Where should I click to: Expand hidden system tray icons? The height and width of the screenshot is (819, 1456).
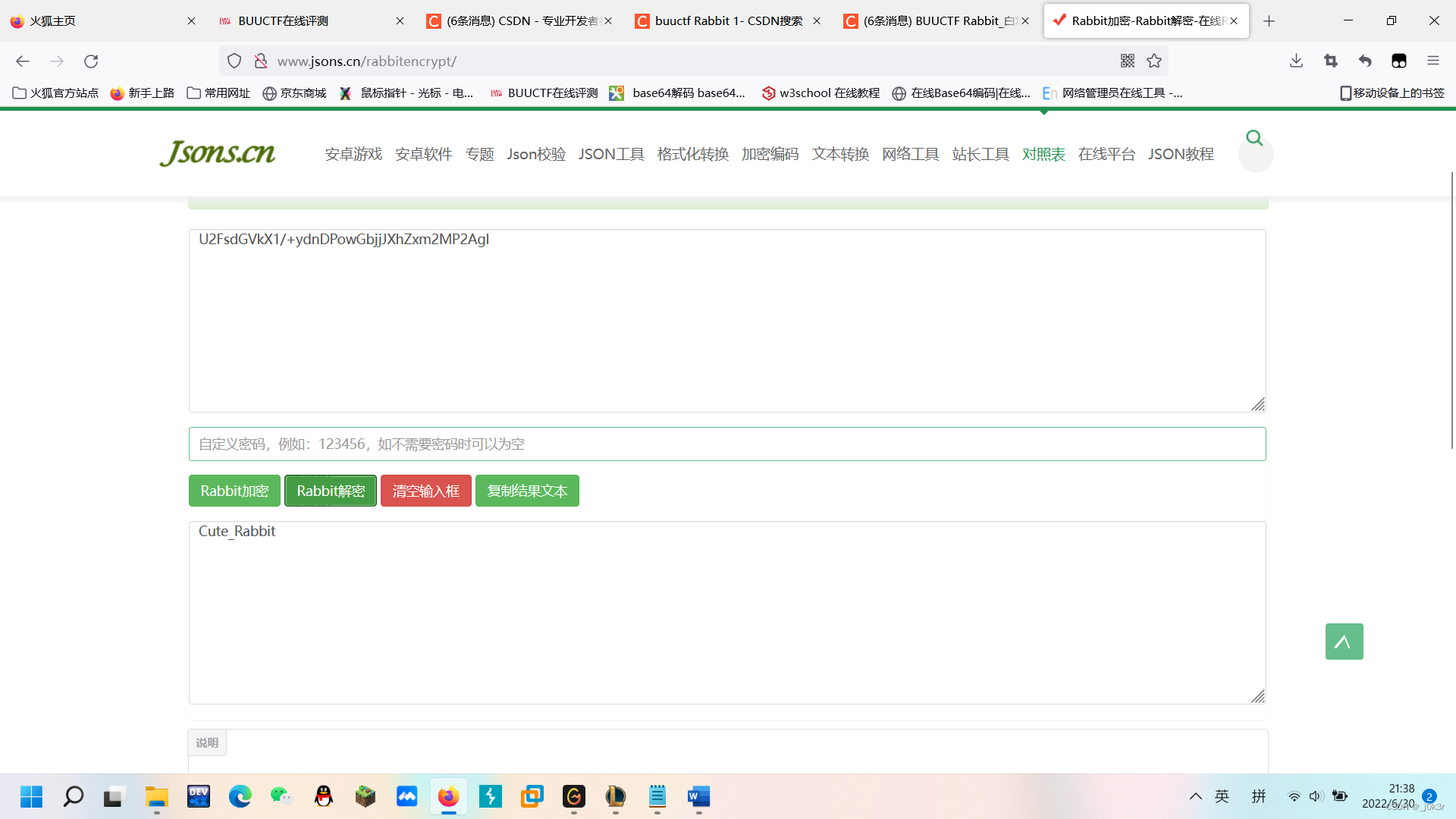(1195, 796)
